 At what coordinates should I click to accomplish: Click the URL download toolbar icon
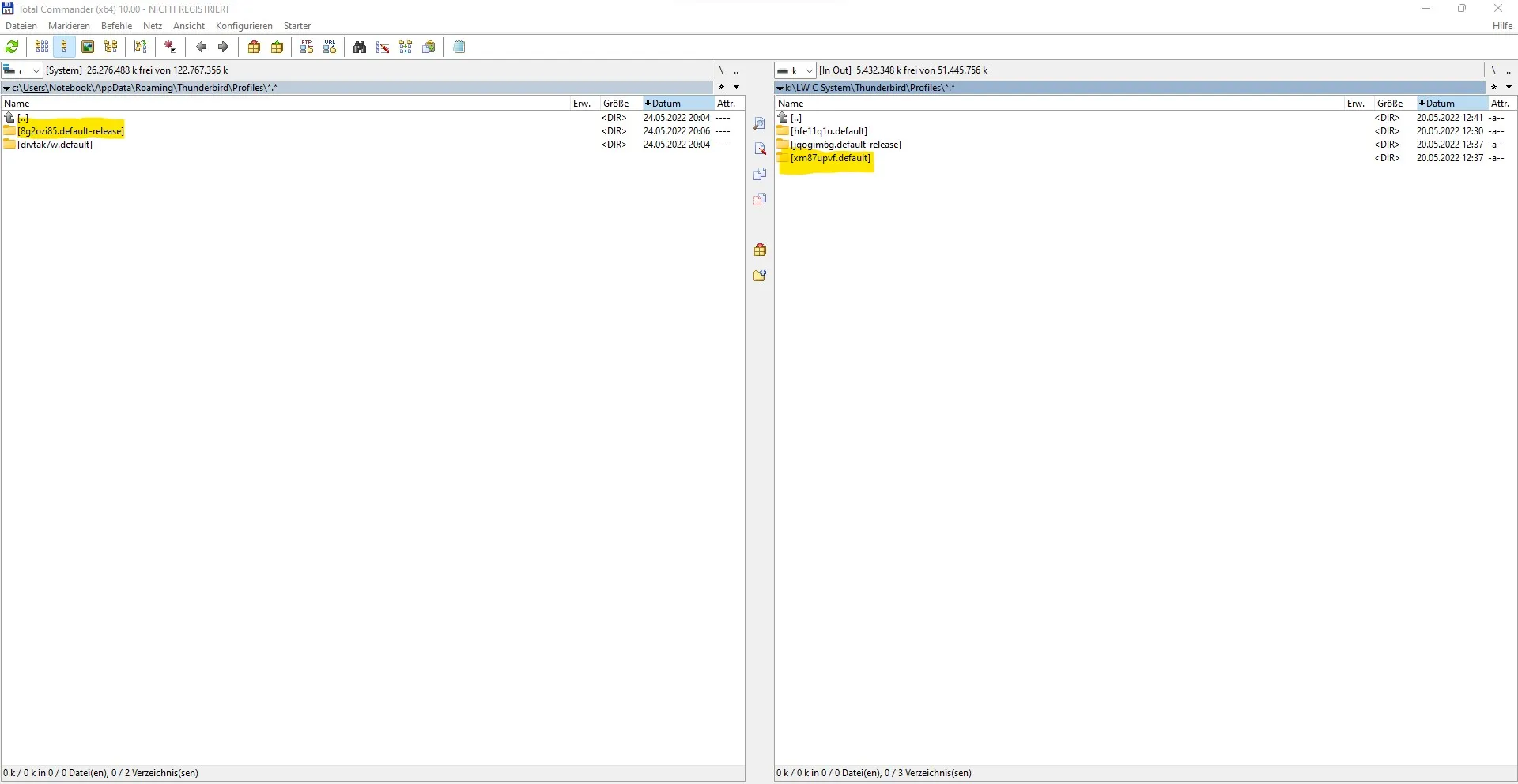pos(330,47)
